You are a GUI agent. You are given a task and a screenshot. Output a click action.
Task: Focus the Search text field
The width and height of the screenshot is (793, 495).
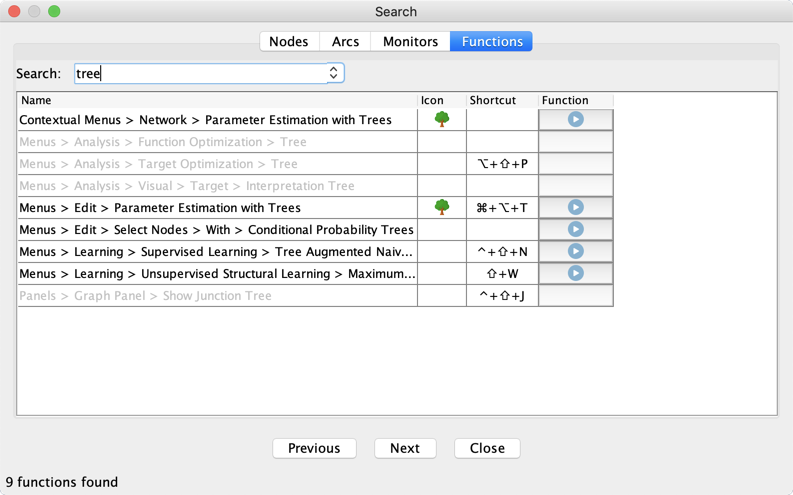click(201, 73)
